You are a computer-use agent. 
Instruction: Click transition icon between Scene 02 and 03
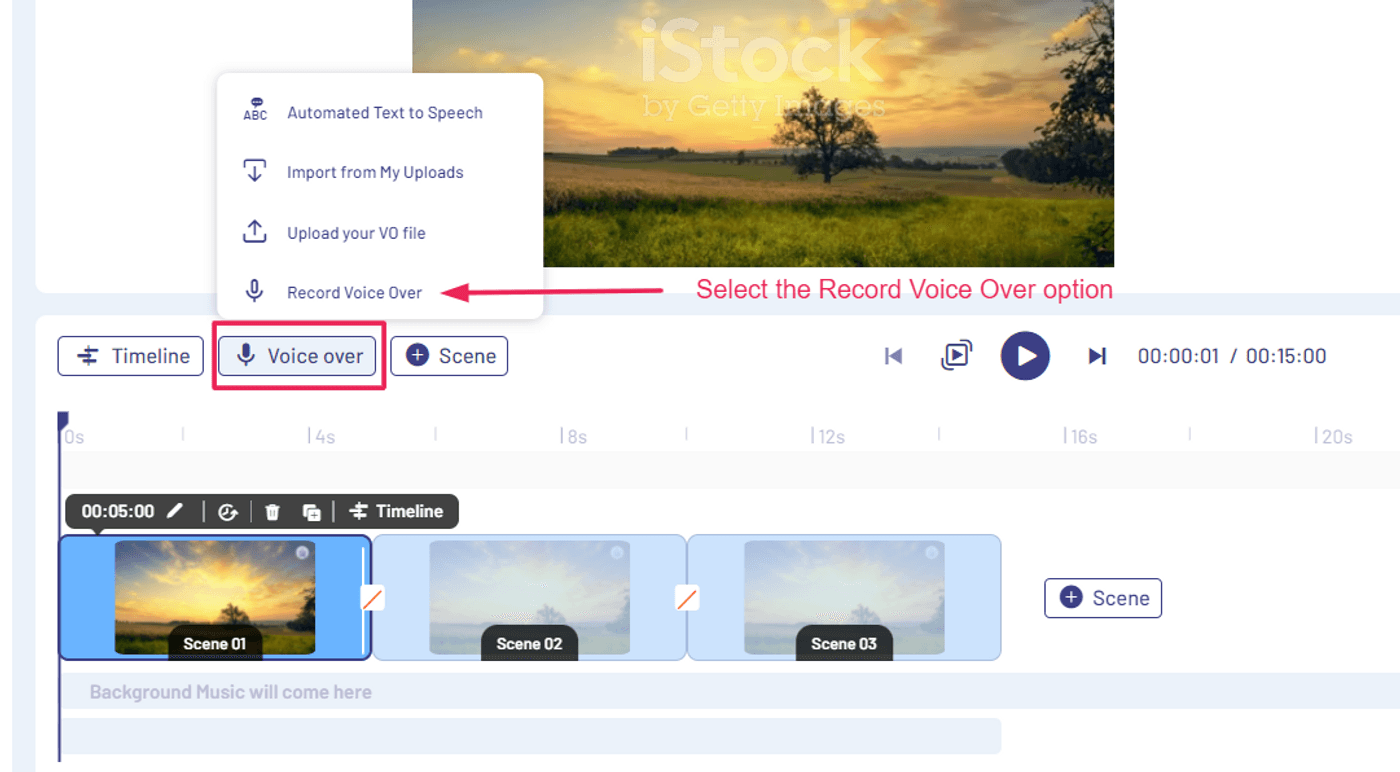pos(687,598)
